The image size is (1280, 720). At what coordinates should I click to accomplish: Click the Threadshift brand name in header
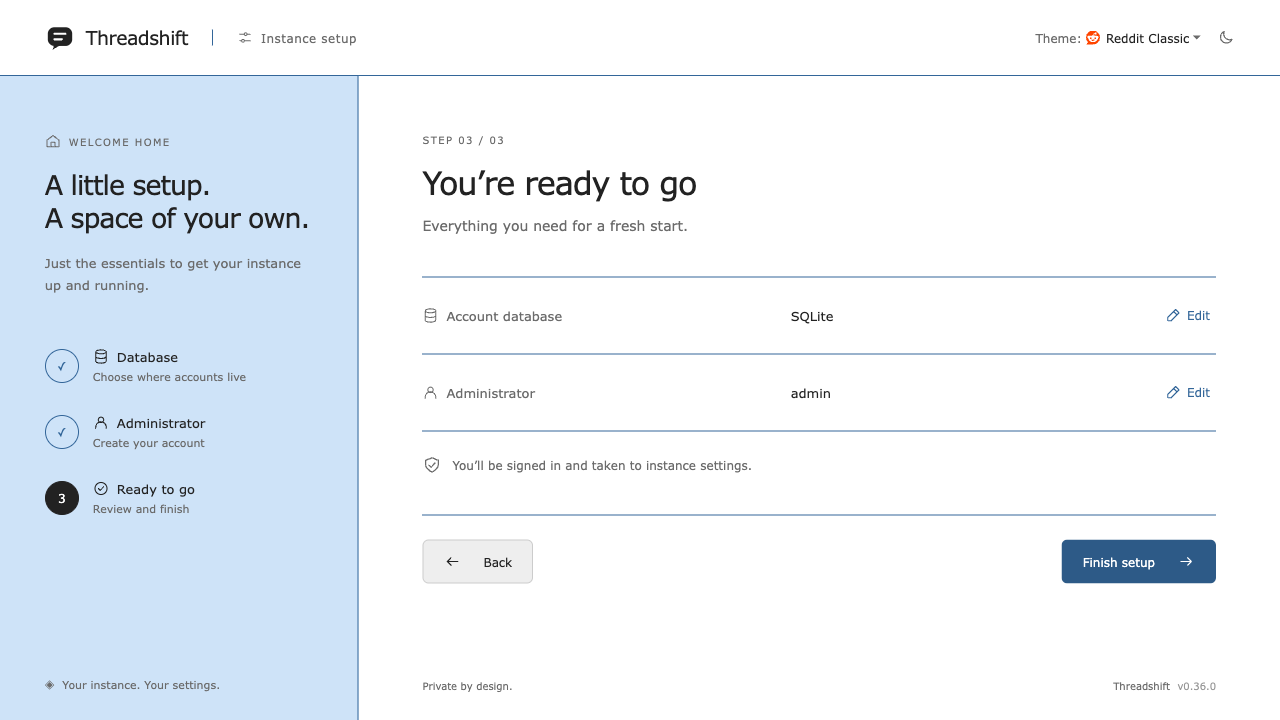pyautogui.click(x=137, y=38)
